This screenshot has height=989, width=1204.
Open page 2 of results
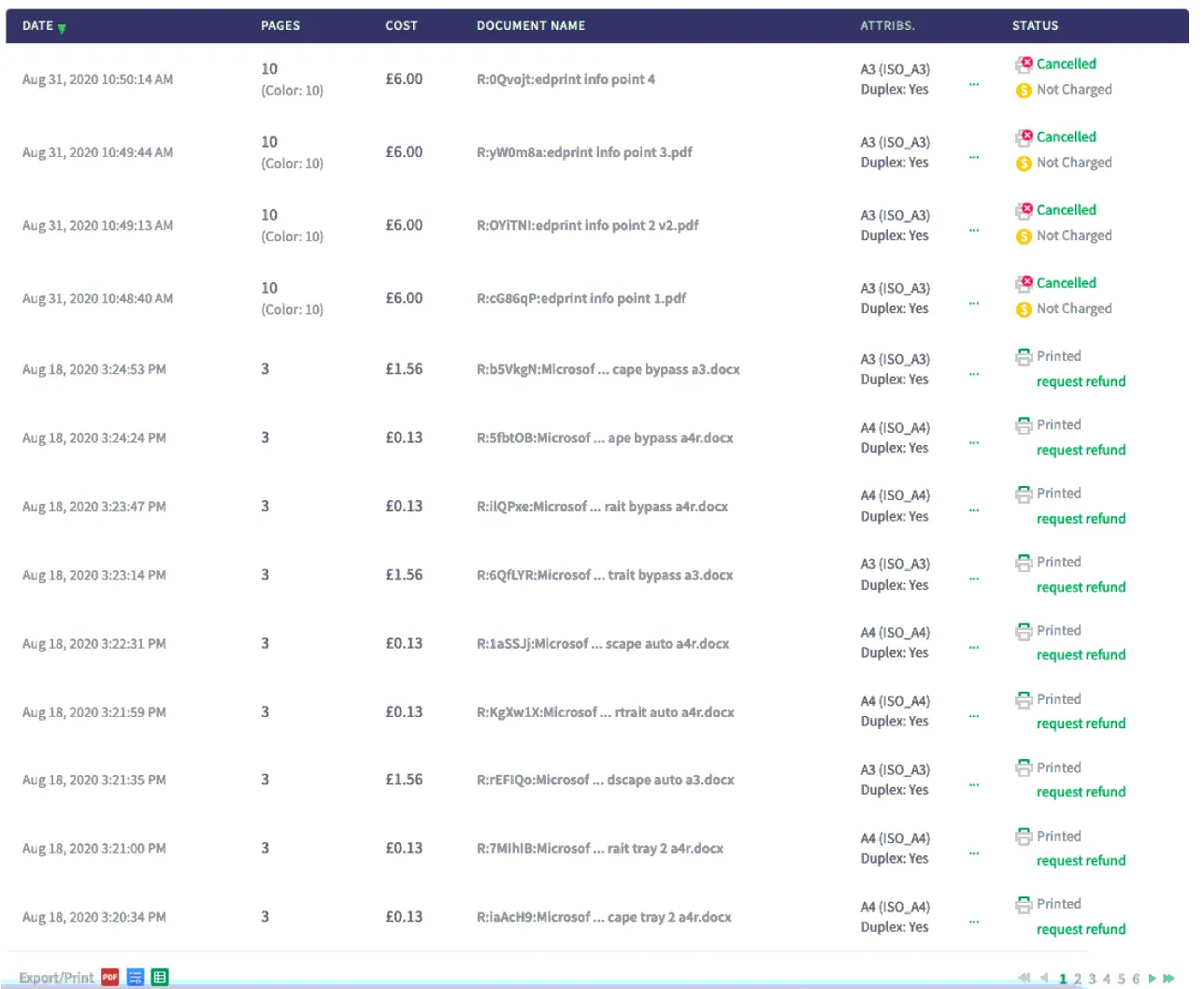coord(1078,979)
